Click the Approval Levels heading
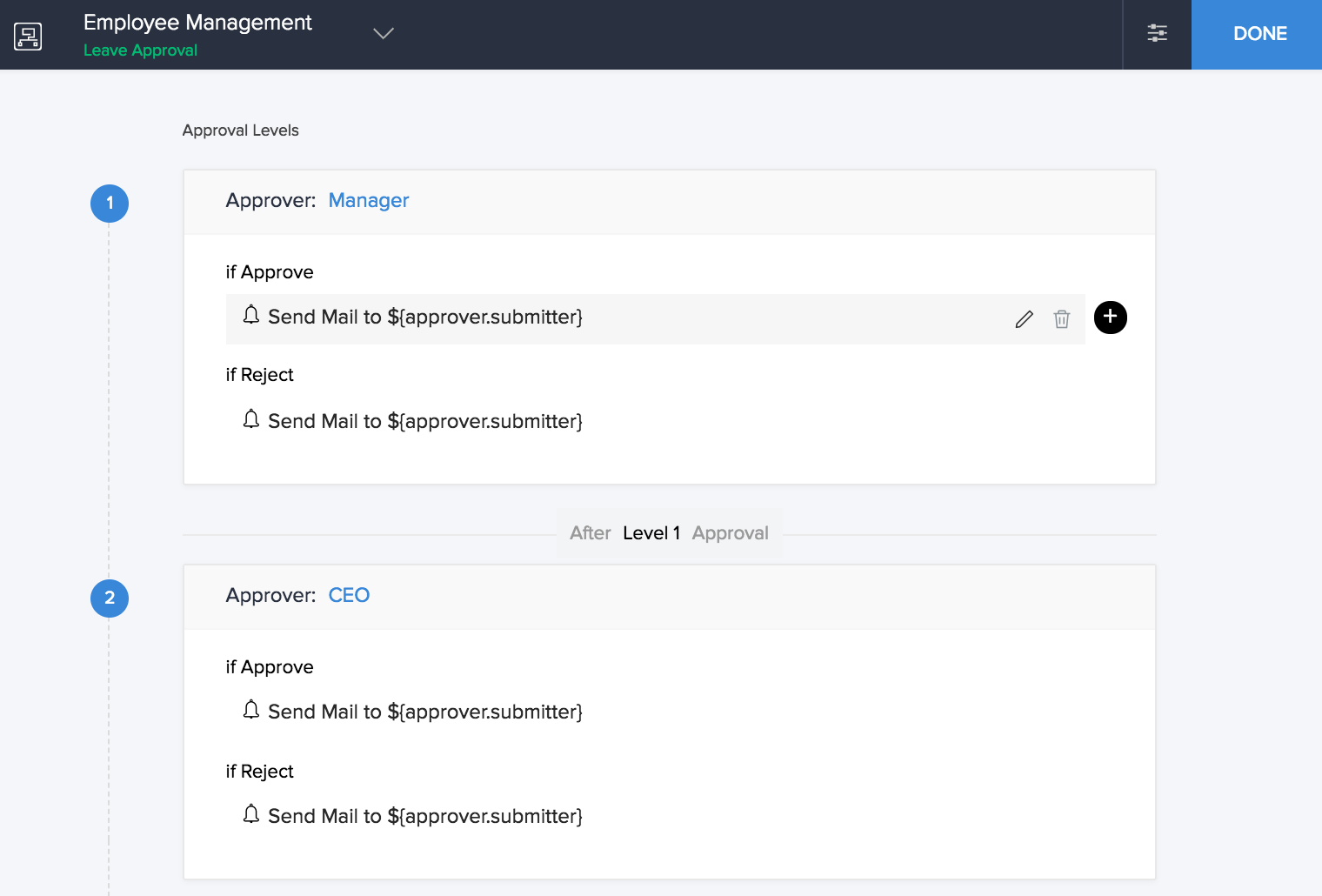 coord(240,130)
